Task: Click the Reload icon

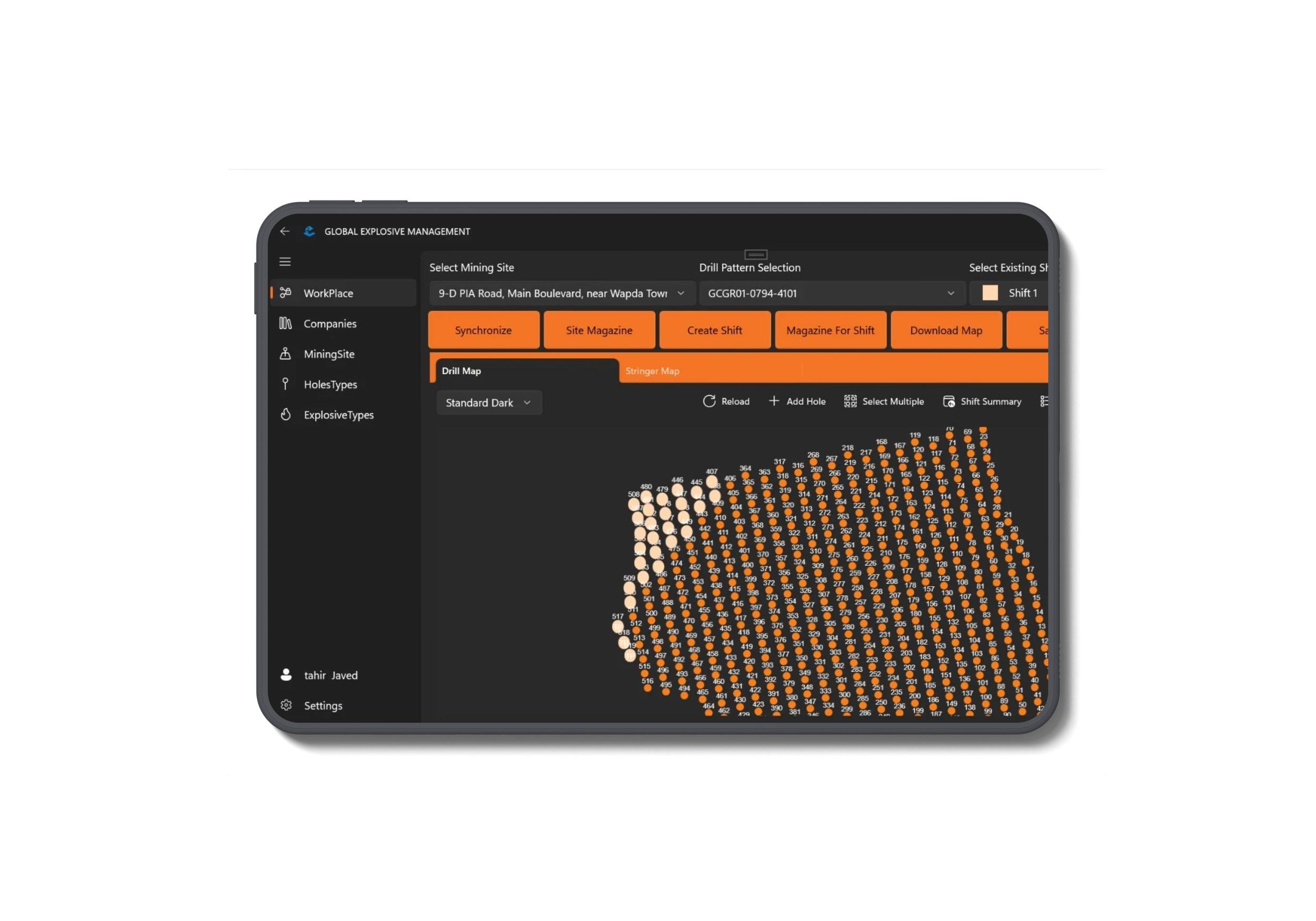Action: tap(709, 401)
